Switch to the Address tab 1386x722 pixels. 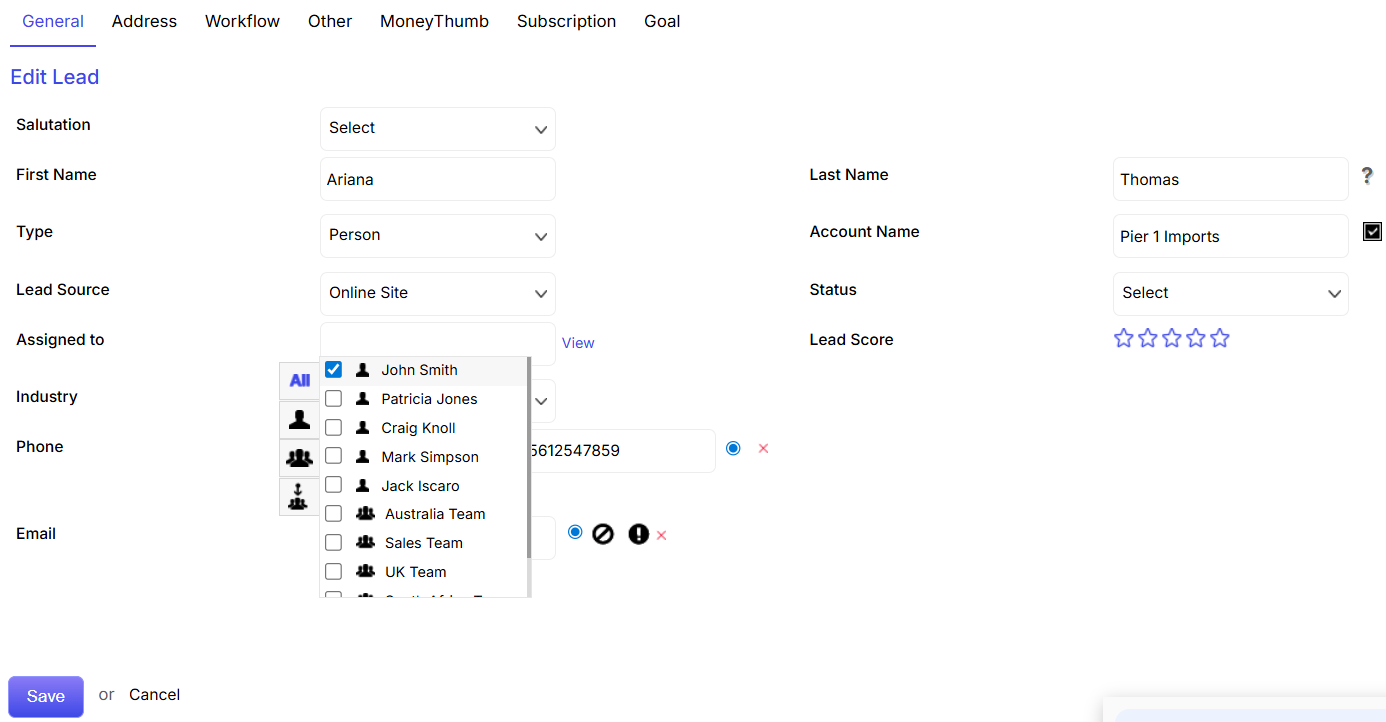point(144,22)
